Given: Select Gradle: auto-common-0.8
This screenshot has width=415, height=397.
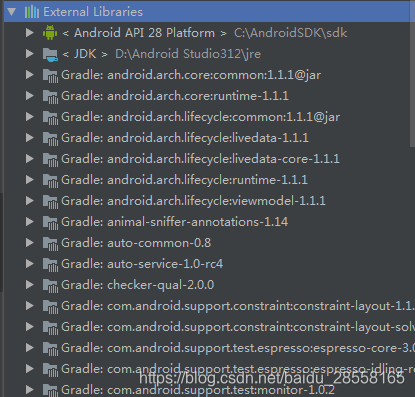Looking at the screenshot, I should click(136, 243).
